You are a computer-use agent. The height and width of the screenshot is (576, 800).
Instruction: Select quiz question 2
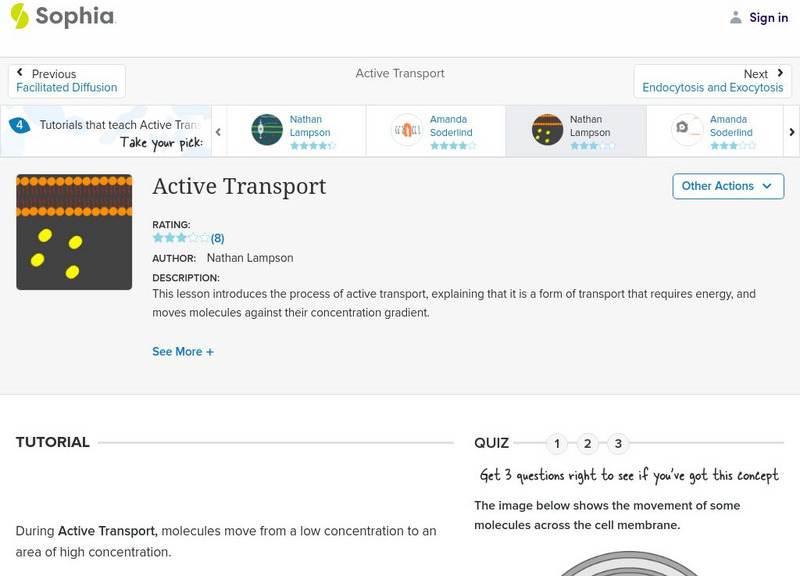coord(588,443)
